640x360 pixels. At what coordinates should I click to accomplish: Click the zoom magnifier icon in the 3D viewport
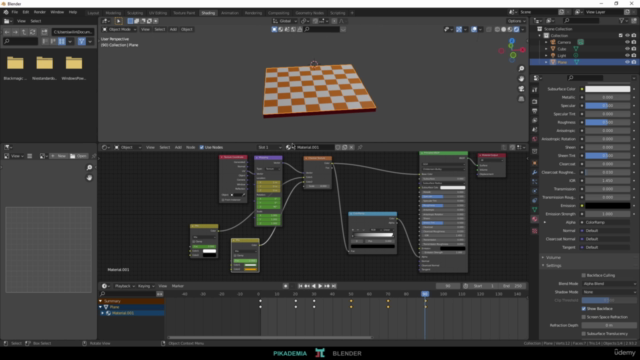coord(521,69)
